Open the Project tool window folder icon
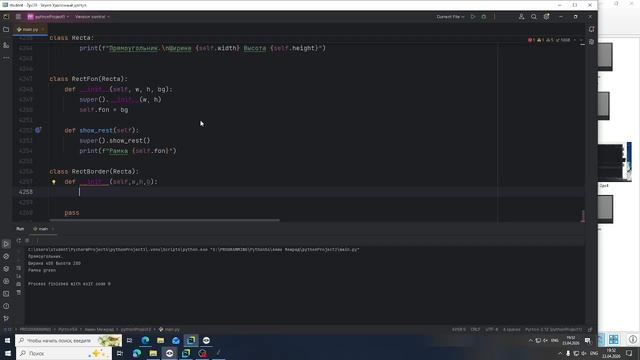 point(6,29)
